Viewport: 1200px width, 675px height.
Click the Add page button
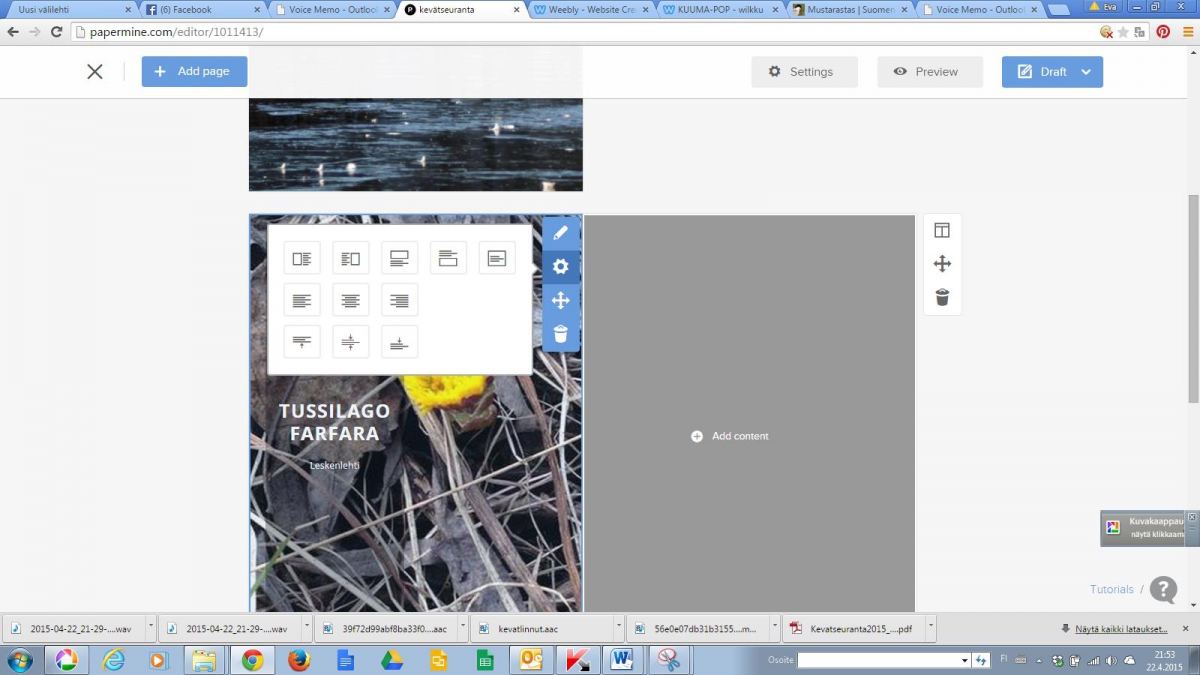(194, 72)
